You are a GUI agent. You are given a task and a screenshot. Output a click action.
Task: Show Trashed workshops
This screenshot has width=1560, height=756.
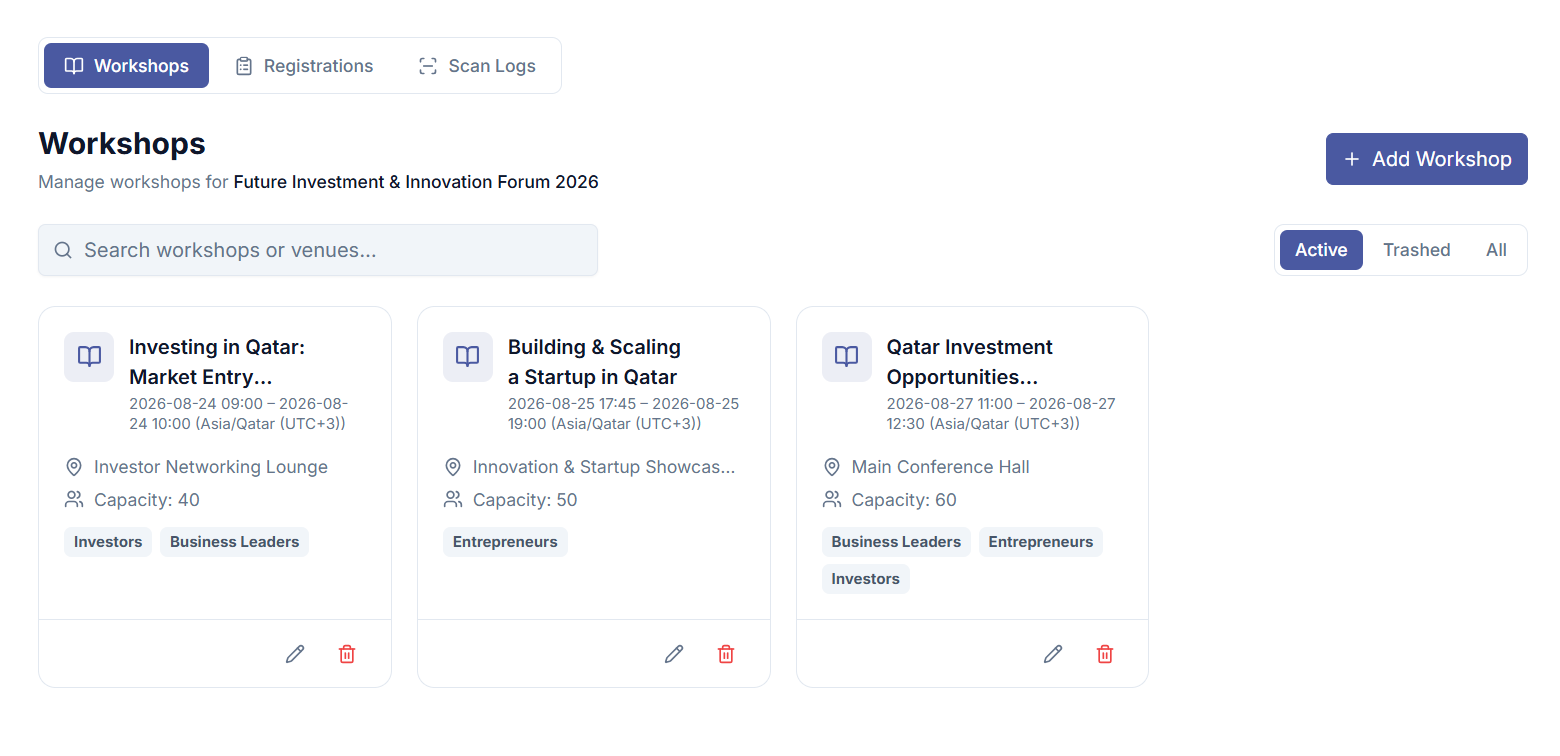click(x=1416, y=250)
